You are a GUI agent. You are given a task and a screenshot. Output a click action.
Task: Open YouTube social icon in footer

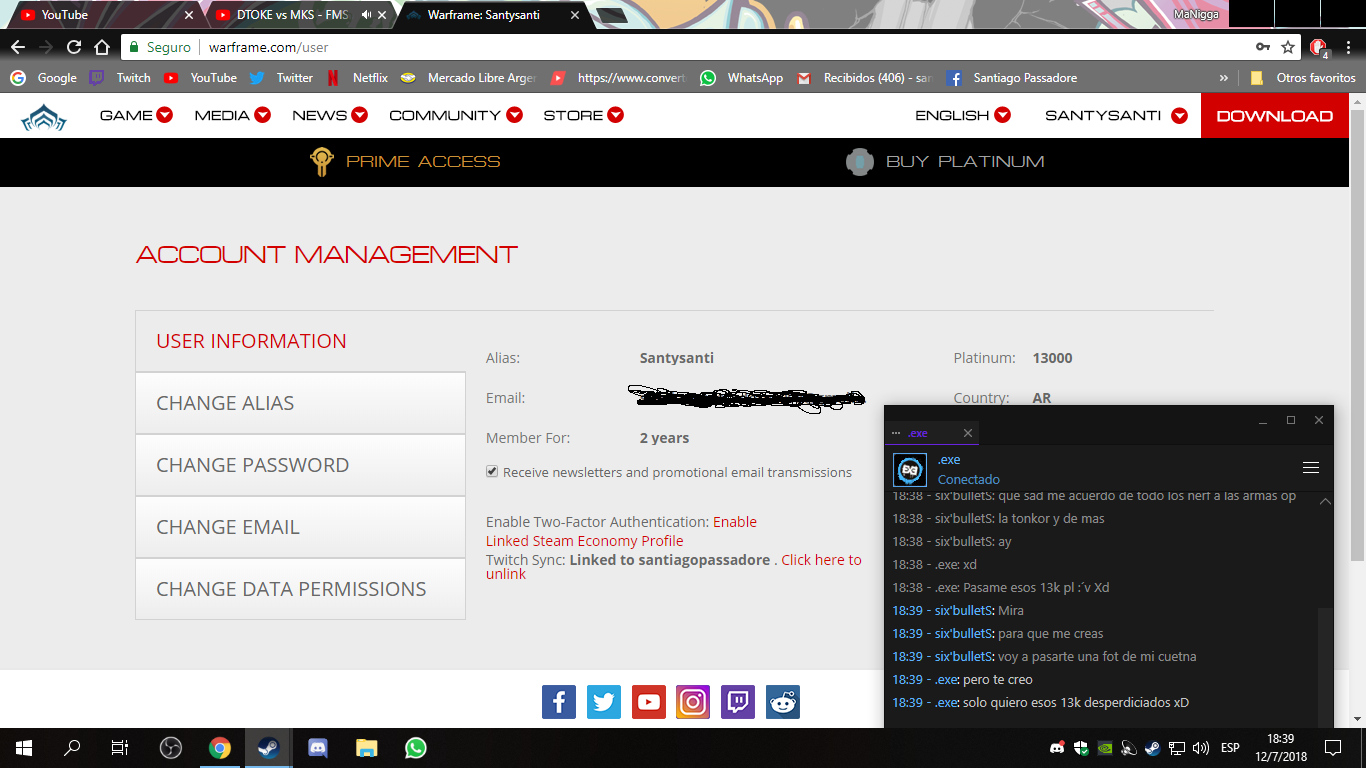coord(649,702)
